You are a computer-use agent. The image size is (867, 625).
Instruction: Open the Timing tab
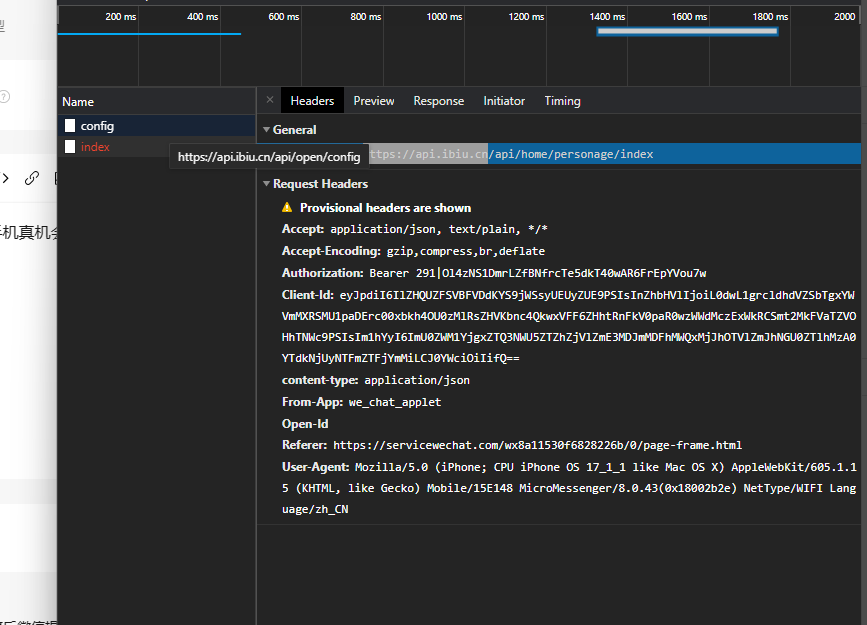(x=562, y=101)
